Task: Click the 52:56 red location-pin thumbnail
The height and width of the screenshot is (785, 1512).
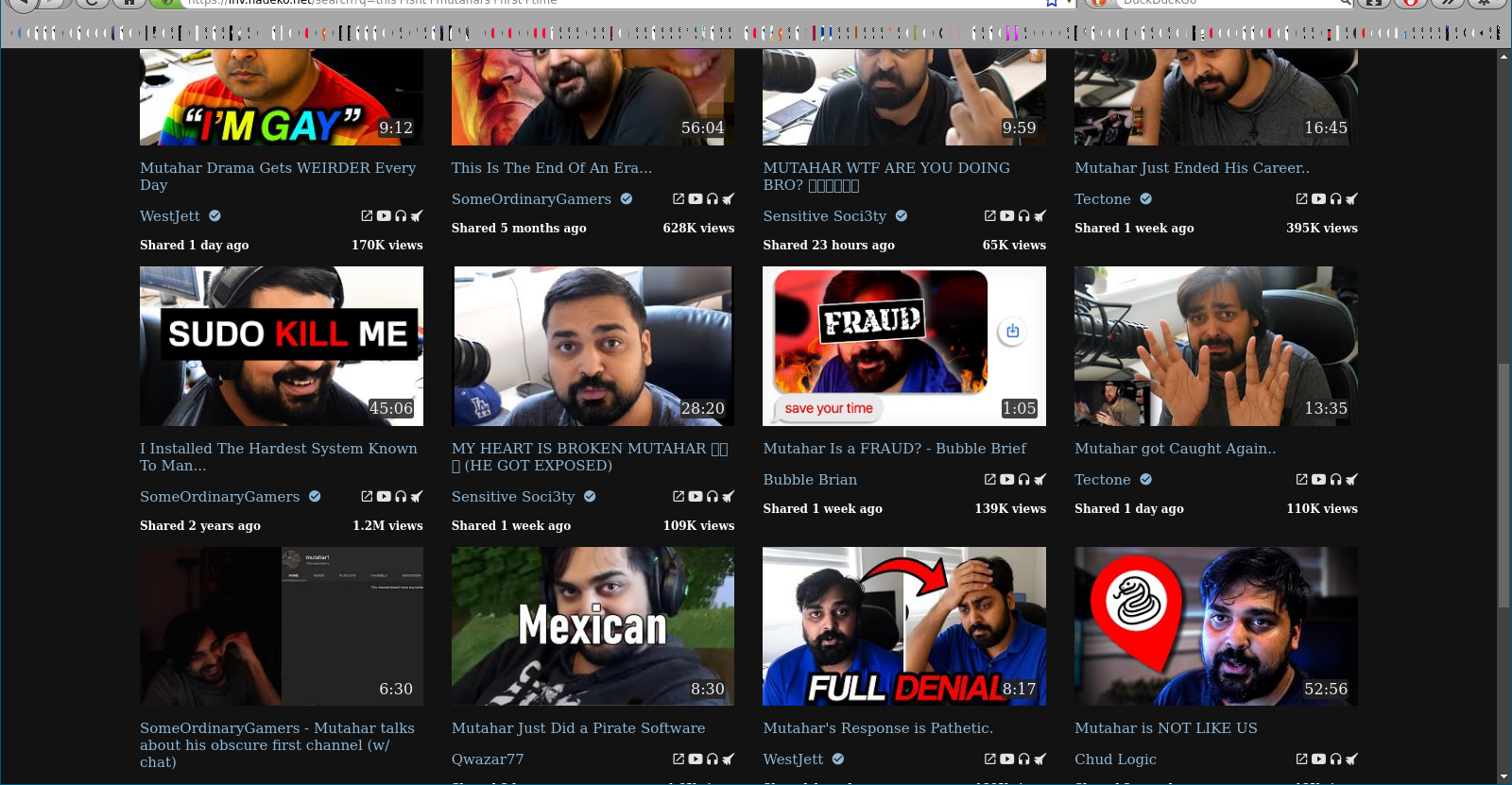Action: pos(1216,626)
